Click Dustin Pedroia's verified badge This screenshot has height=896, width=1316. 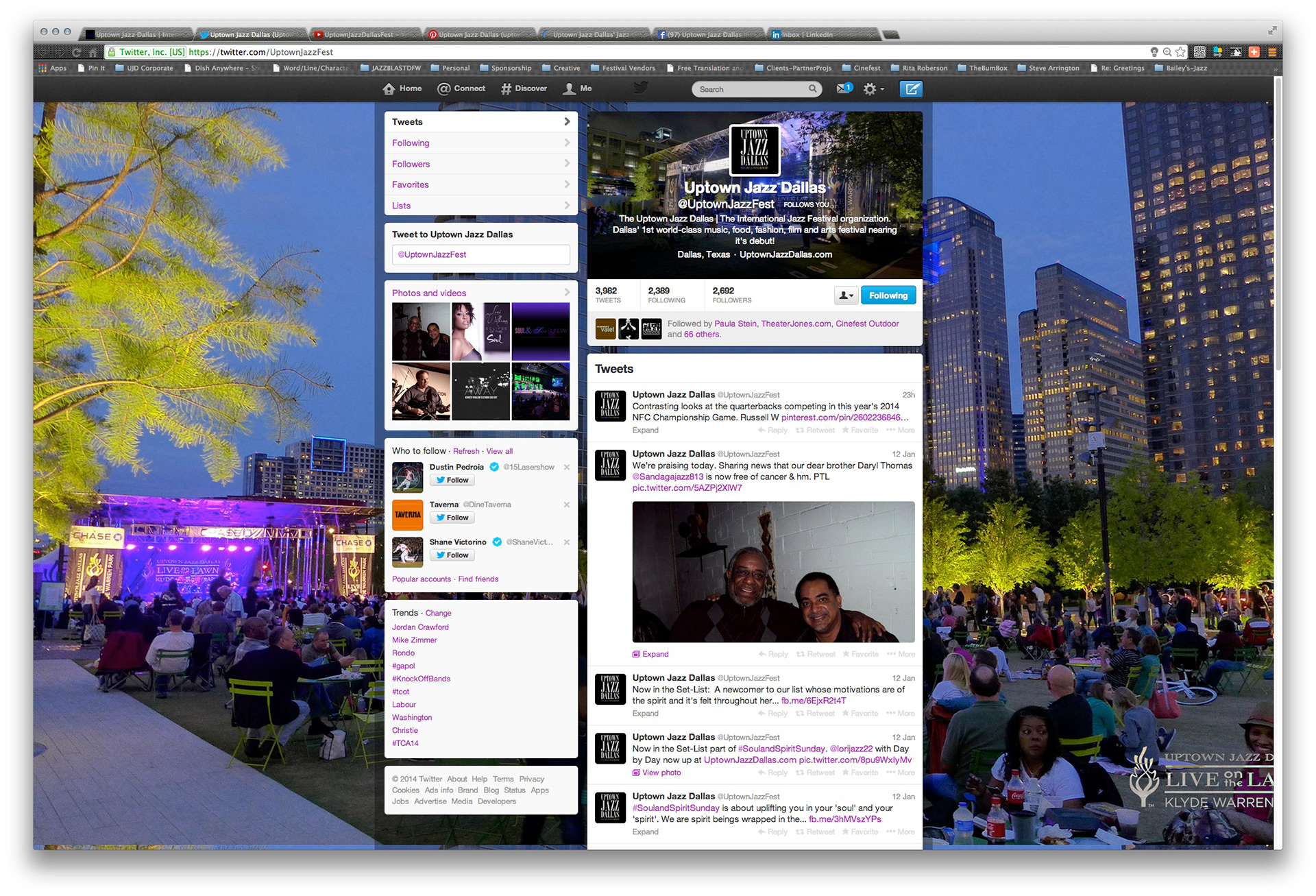tap(494, 467)
